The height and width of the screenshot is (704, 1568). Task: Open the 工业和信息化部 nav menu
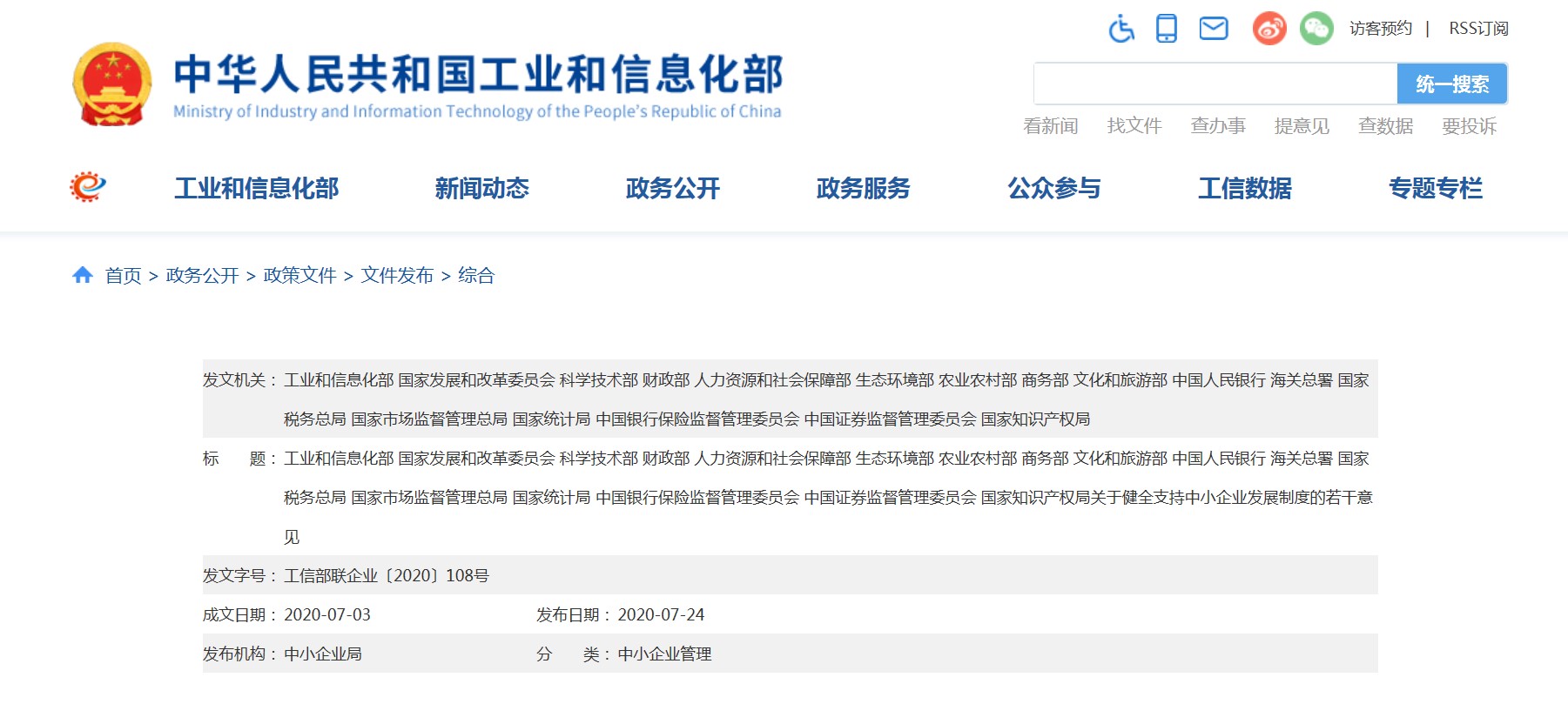tap(257, 188)
